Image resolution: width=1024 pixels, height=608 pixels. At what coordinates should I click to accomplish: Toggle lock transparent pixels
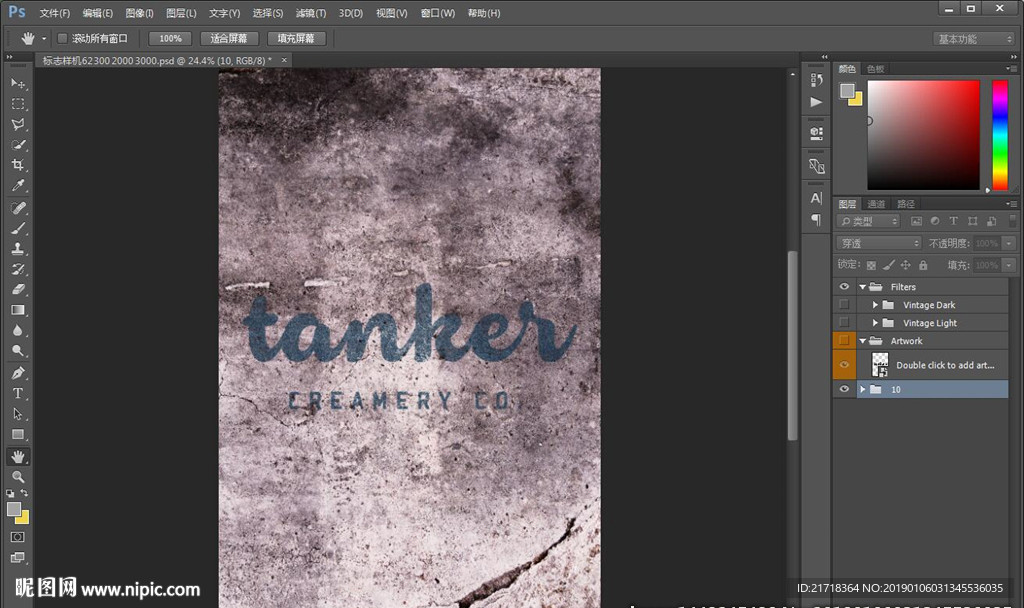pos(871,265)
